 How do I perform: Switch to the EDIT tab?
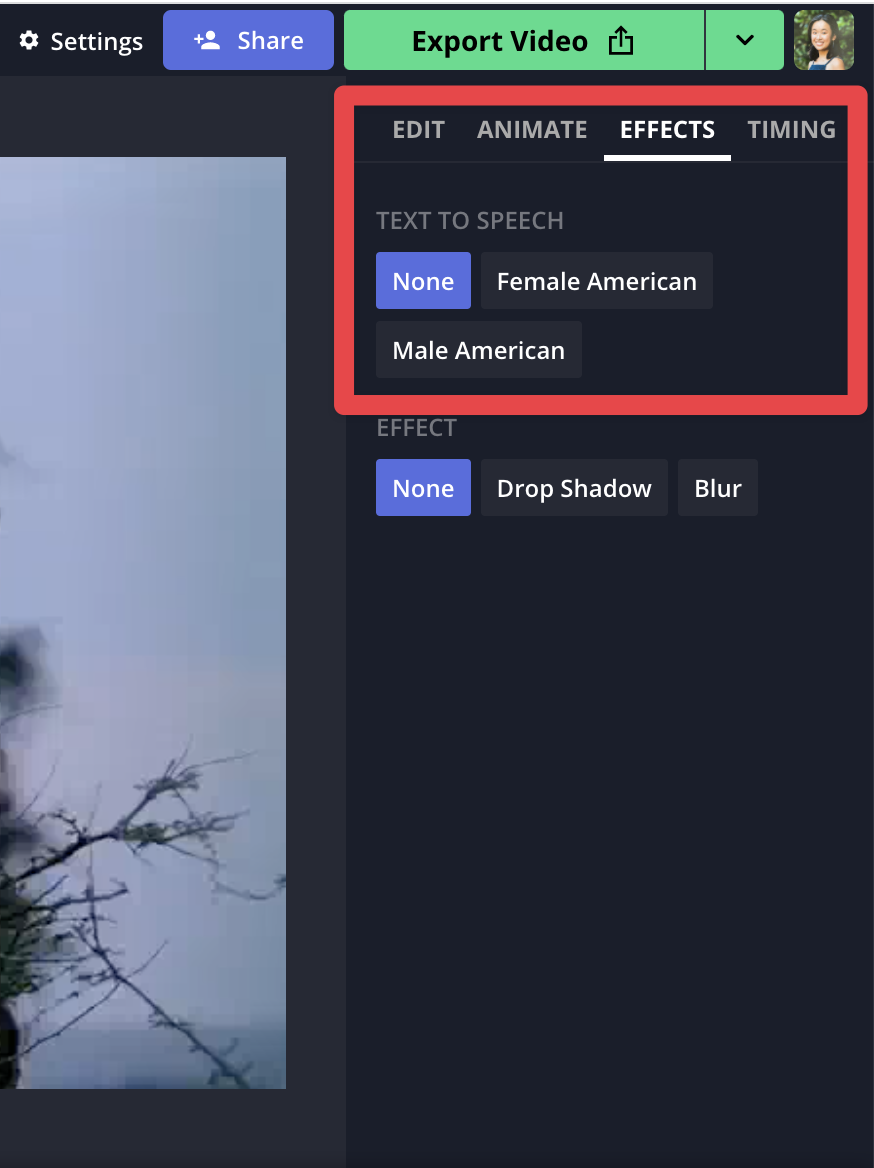(x=419, y=130)
